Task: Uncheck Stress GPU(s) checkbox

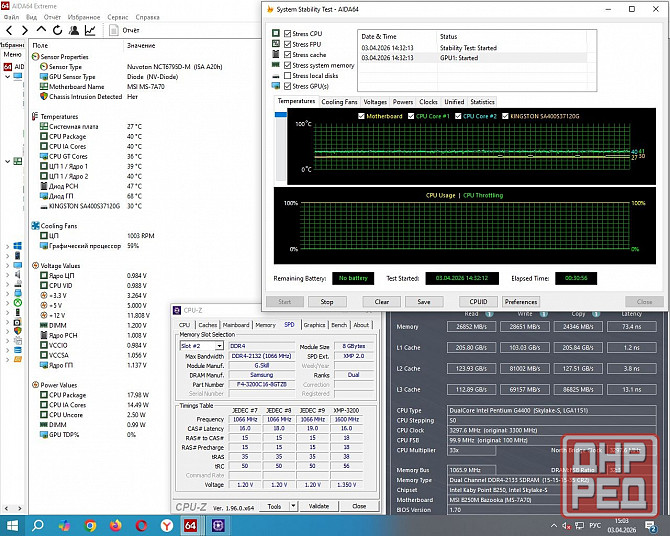Action: (x=288, y=86)
